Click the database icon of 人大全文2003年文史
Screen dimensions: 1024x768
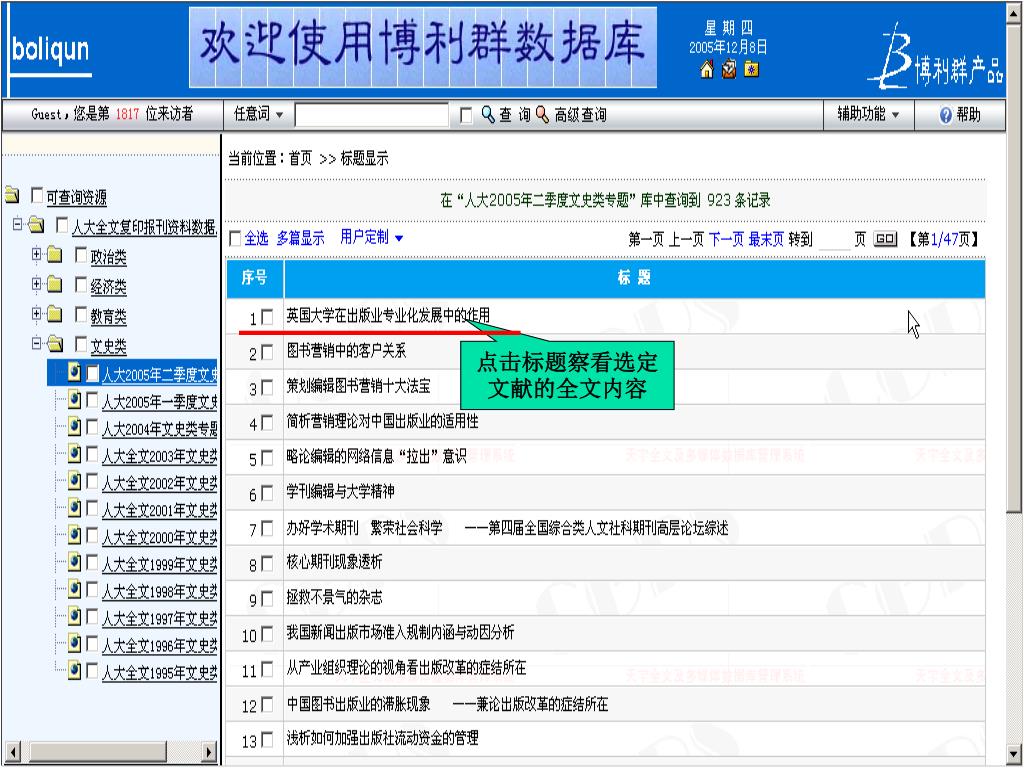tap(74, 453)
